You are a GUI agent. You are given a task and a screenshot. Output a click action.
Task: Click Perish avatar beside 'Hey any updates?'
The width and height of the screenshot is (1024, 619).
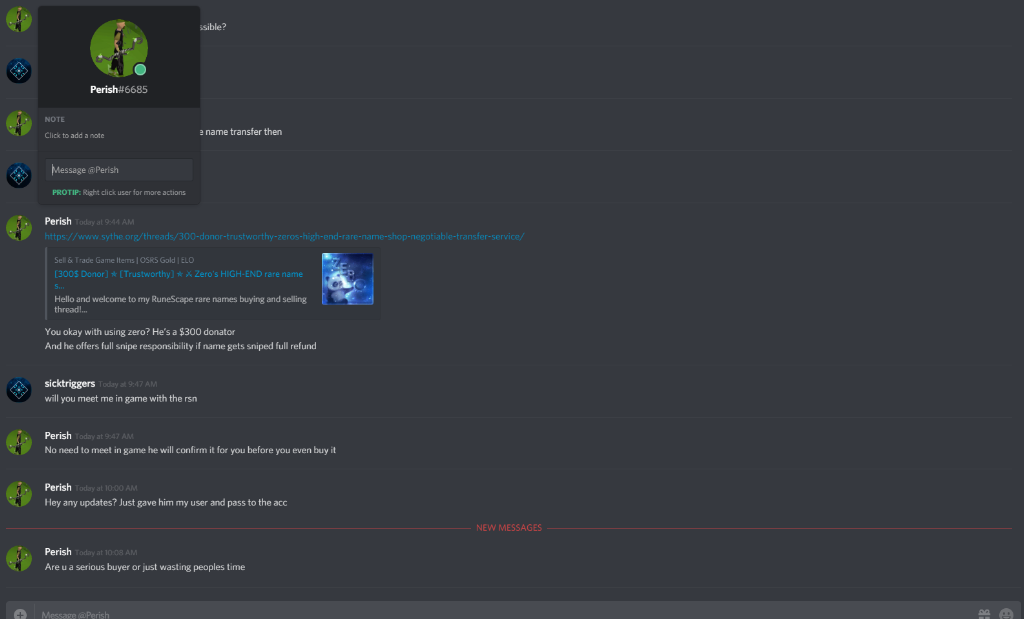19,494
